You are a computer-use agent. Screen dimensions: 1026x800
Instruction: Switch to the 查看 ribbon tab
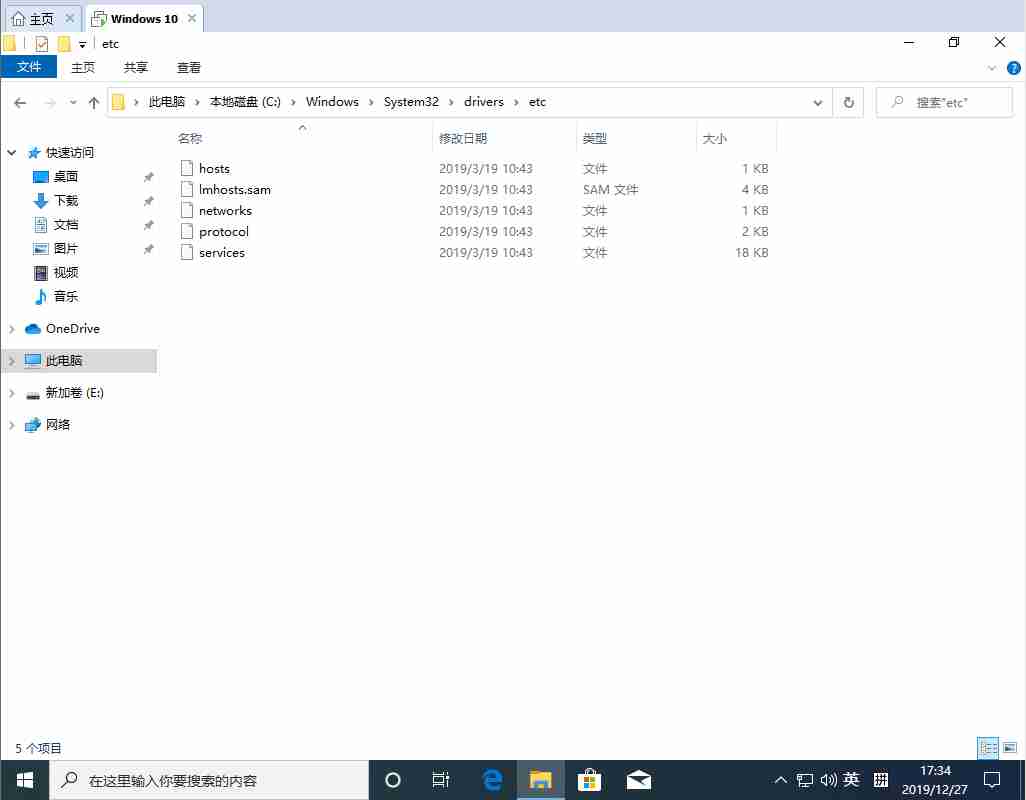pyautogui.click(x=189, y=67)
